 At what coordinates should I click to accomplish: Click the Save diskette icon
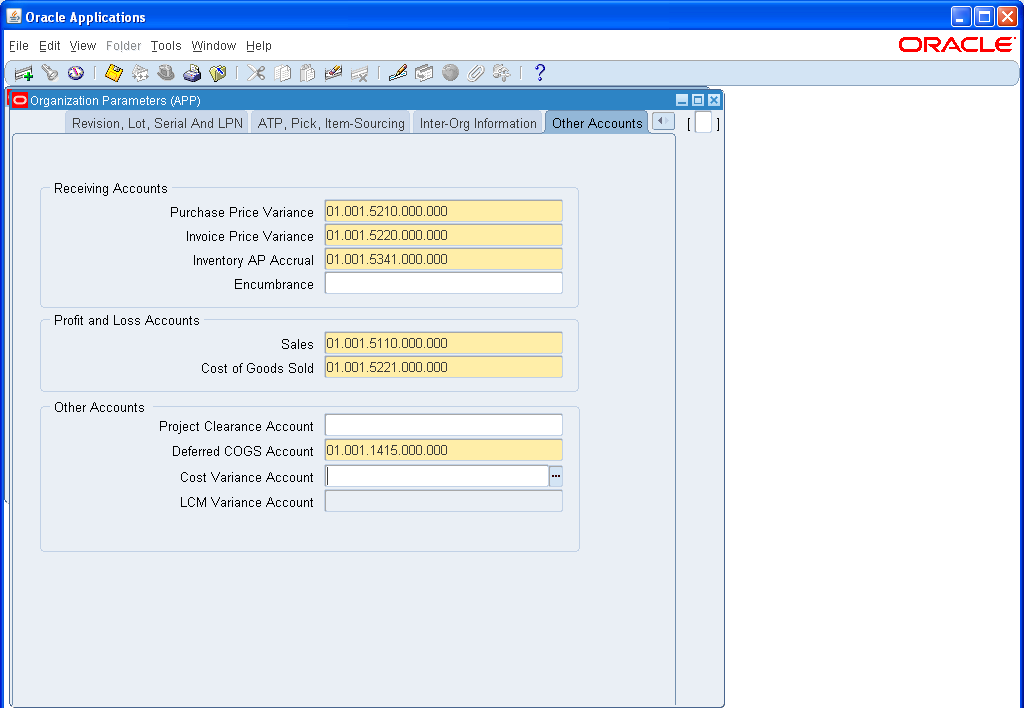click(113, 72)
